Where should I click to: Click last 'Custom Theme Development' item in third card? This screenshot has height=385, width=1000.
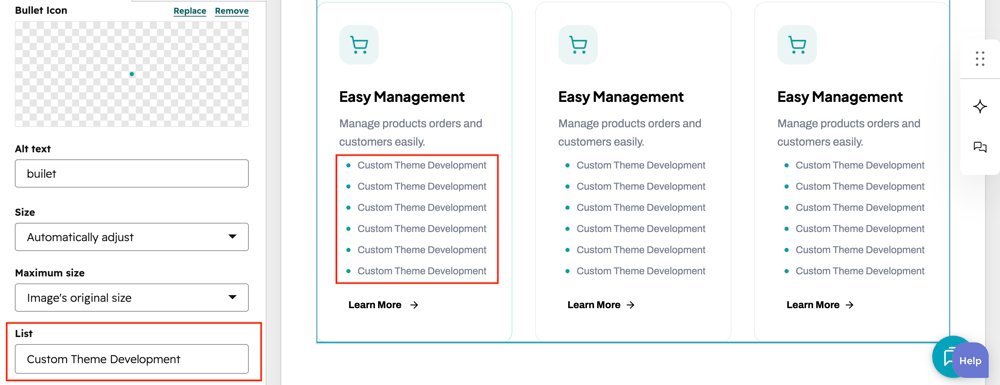[x=860, y=271]
